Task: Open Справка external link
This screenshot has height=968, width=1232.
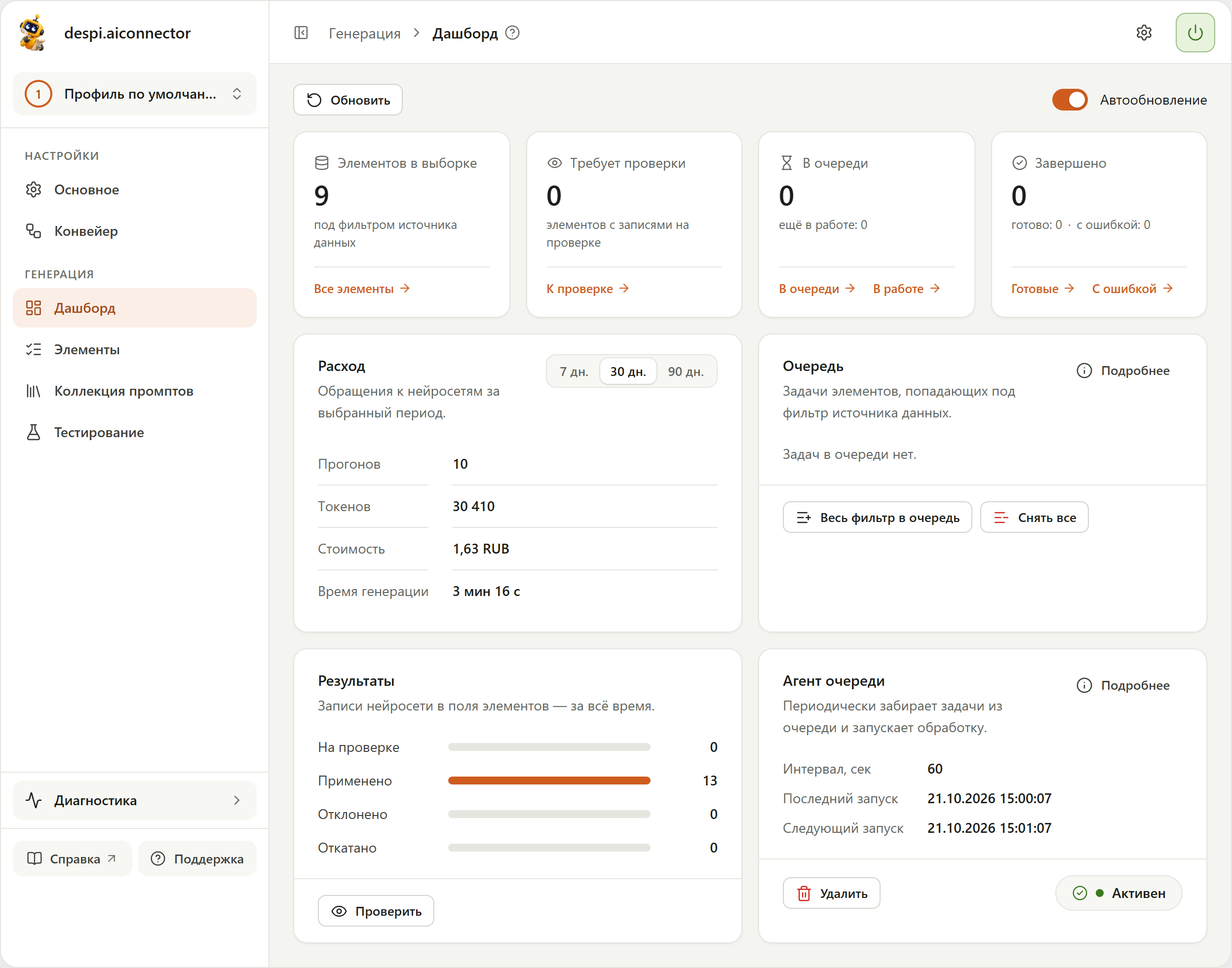Action: (72, 859)
